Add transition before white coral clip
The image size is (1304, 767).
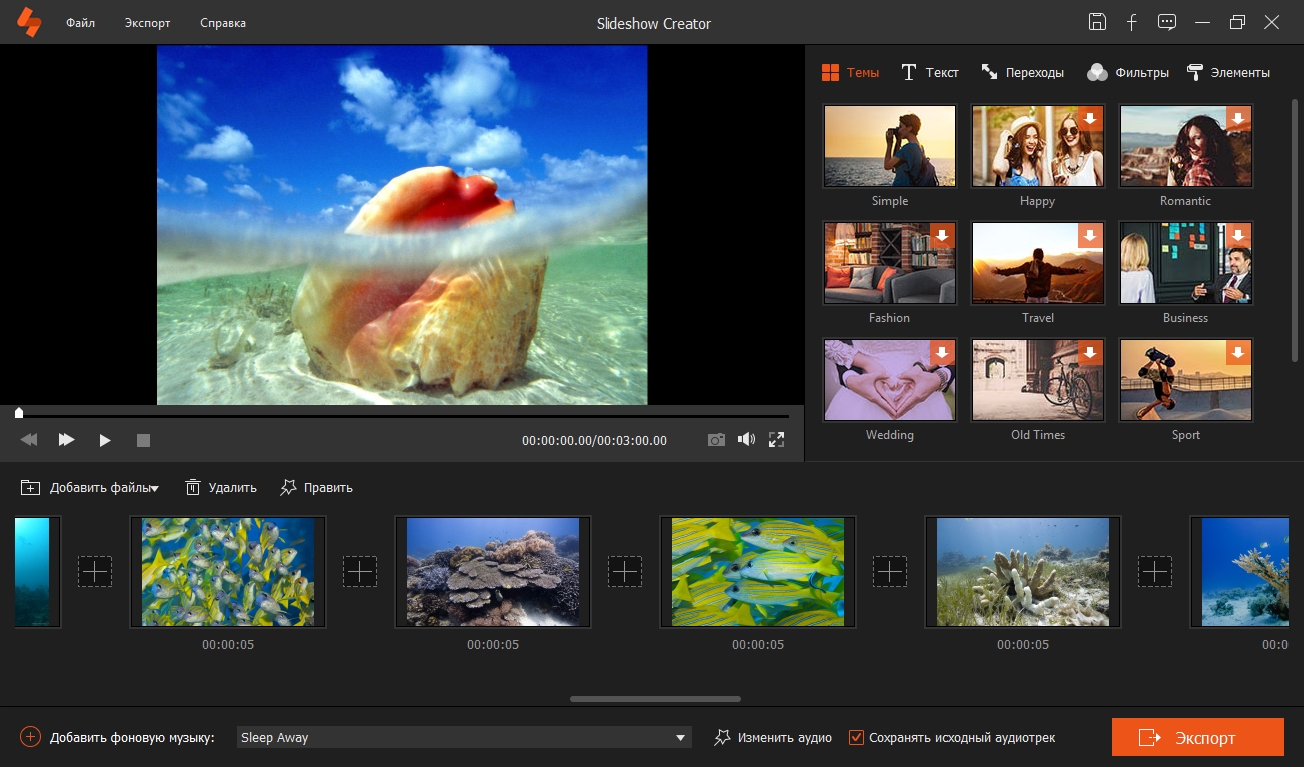[x=890, y=572]
